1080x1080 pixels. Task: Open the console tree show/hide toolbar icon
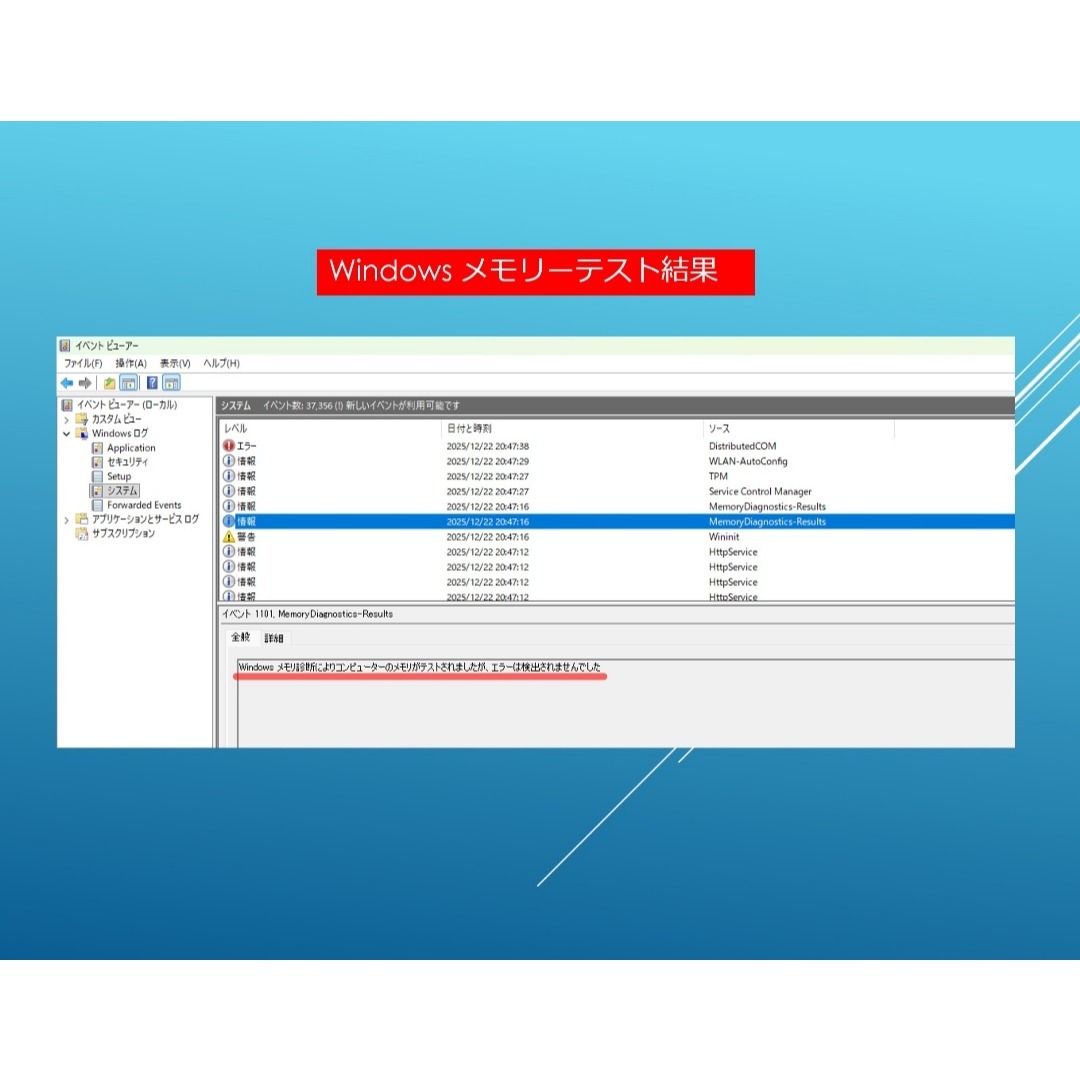click(130, 383)
